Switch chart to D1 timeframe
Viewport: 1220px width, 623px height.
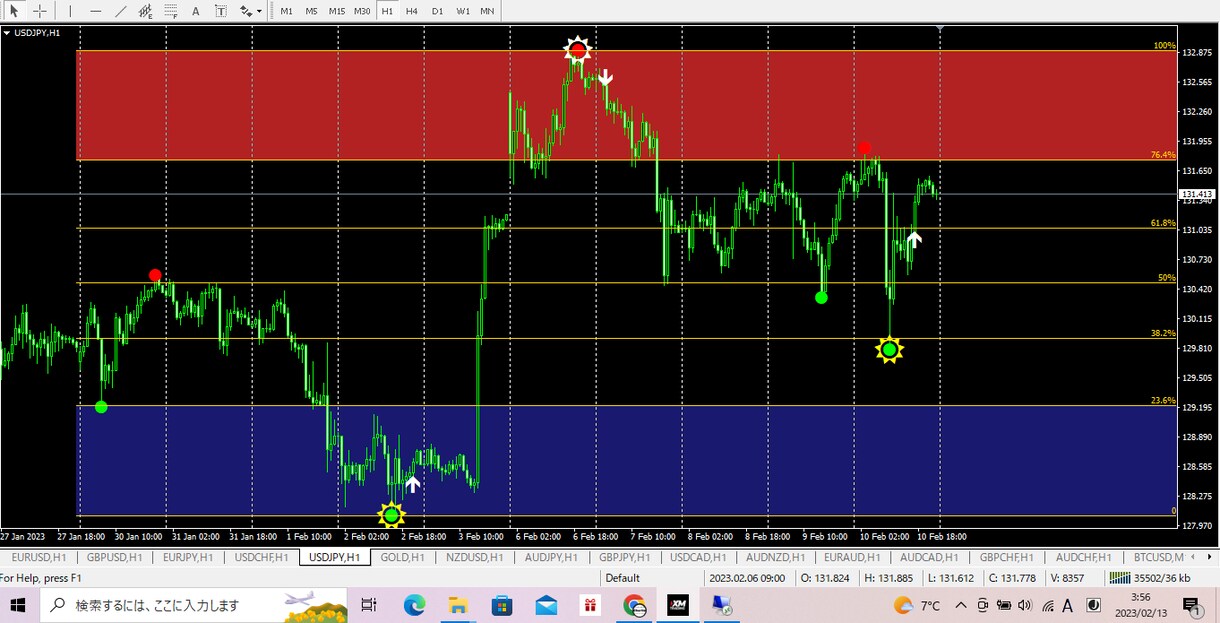(x=437, y=11)
